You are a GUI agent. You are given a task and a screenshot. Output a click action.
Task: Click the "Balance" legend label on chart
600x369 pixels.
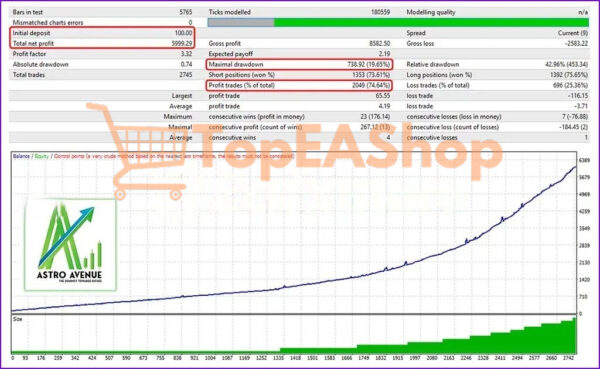pos(21,156)
